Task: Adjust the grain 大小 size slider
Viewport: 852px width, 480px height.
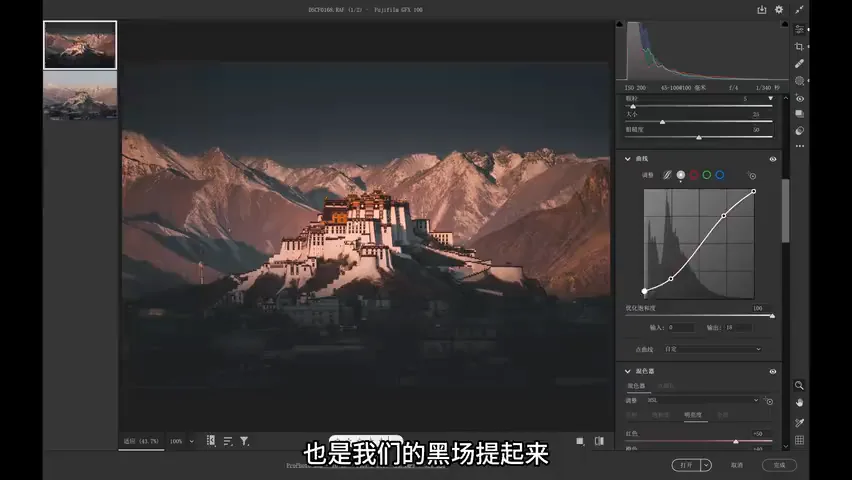Action: [699, 122]
